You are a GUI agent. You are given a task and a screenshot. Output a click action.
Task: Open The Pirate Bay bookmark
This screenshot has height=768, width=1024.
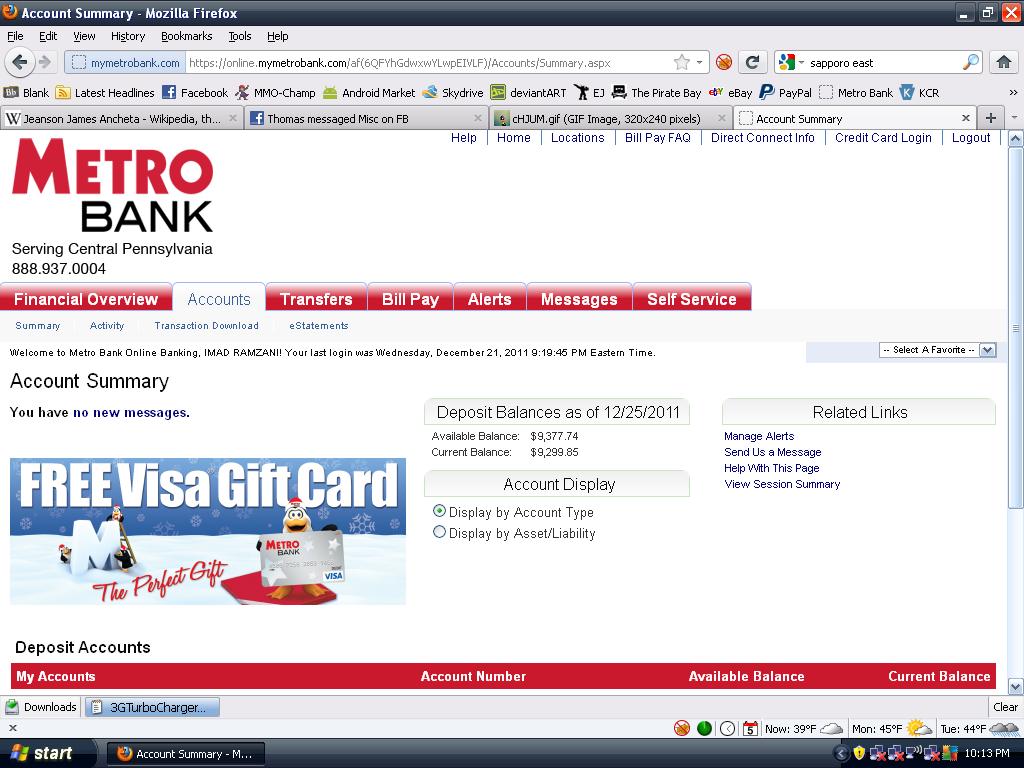point(656,93)
